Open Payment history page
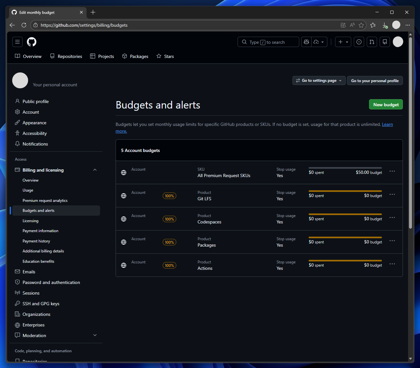Image resolution: width=420 pixels, height=368 pixels. (x=36, y=241)
